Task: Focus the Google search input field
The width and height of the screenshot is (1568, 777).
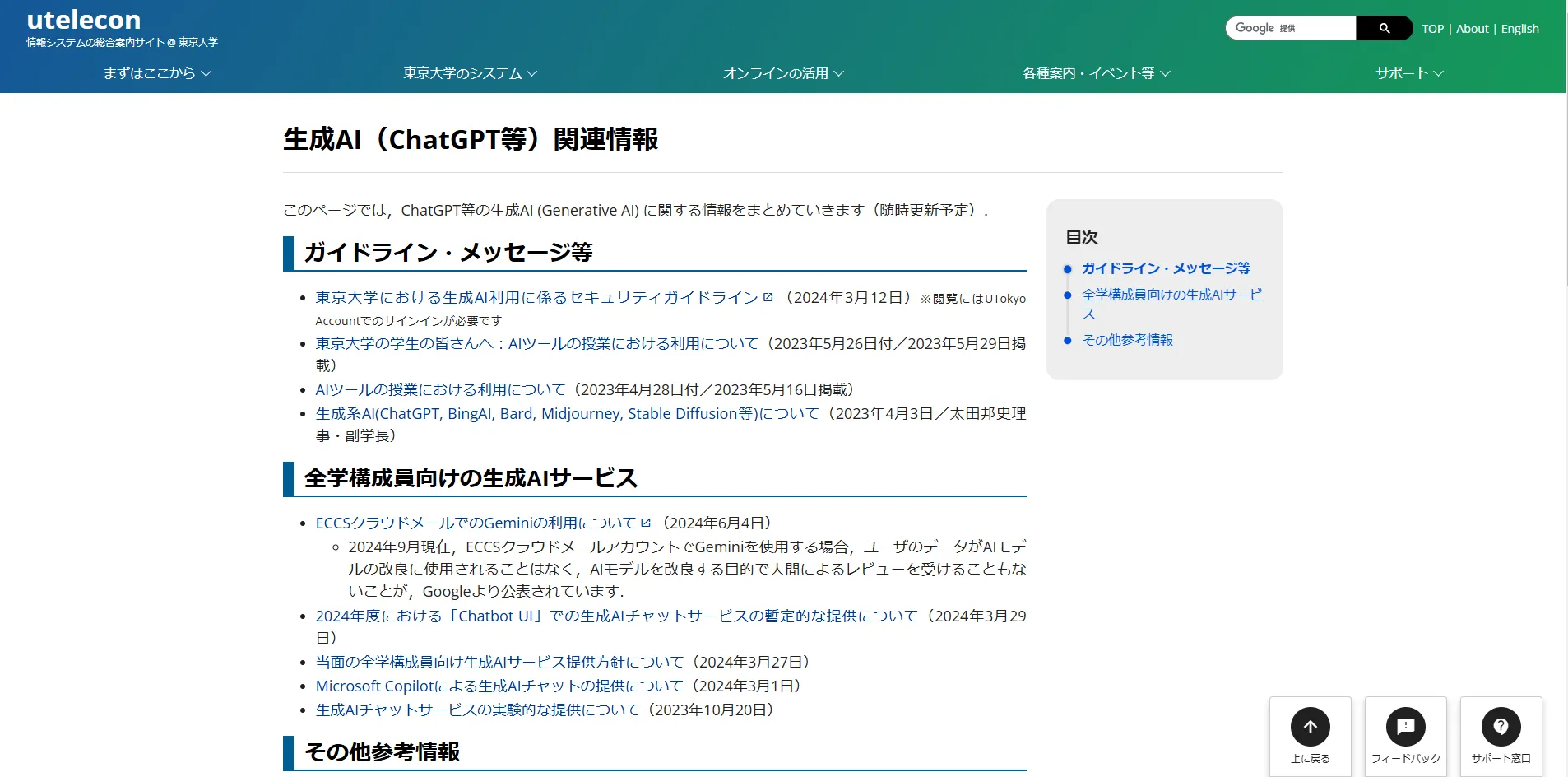Action: click(x=1291, y=28)
